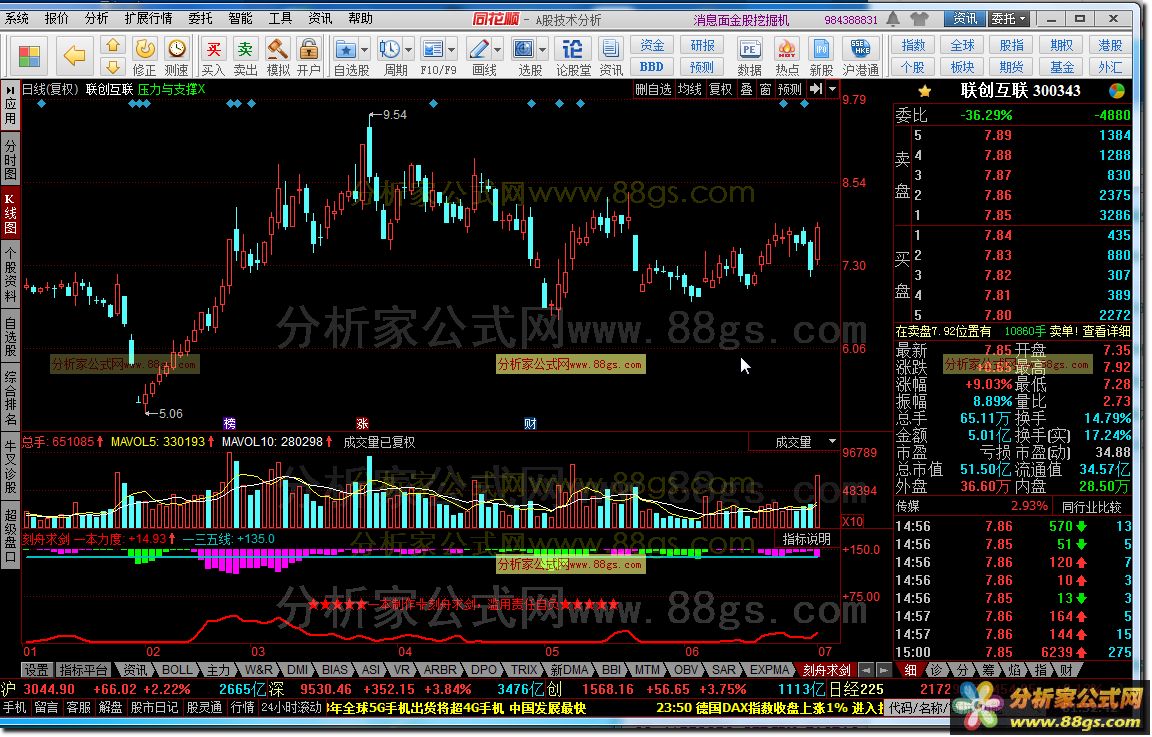
Task: Toggle the 复权 adjustment button
Action: pyautogui.click(x=721, y=89)
